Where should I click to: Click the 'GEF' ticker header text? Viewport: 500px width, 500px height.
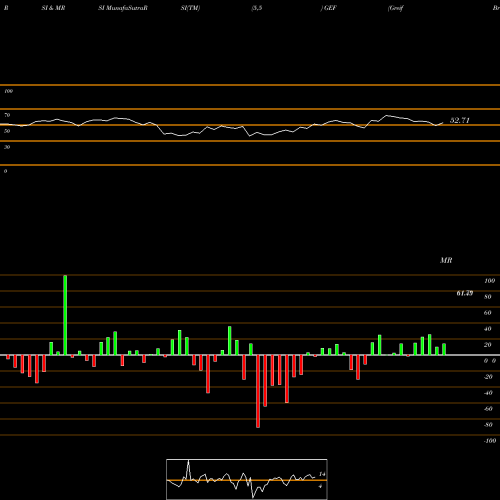[x=330, y=8]
